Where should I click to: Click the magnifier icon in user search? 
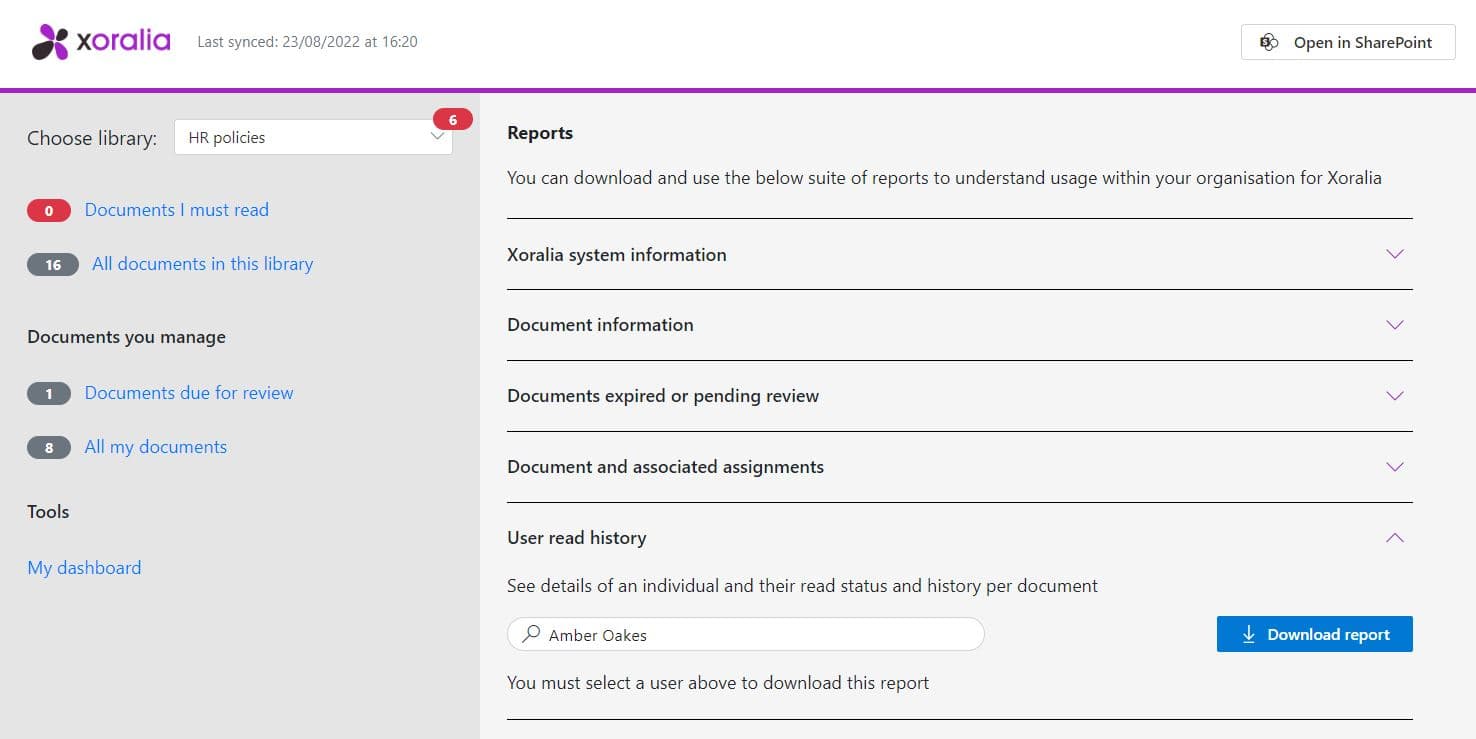(x=532, y=634)
